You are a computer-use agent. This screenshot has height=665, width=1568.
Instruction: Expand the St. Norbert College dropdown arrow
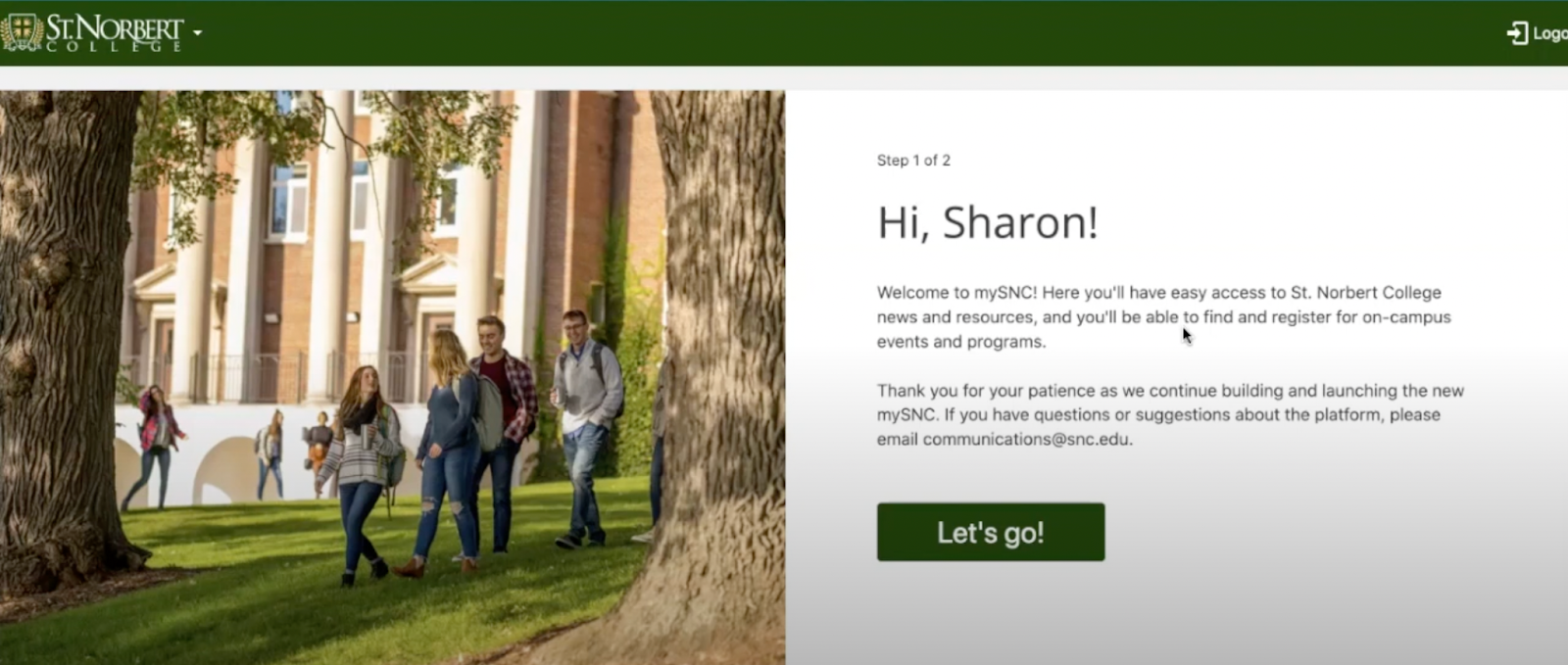(x=197, y=33)
